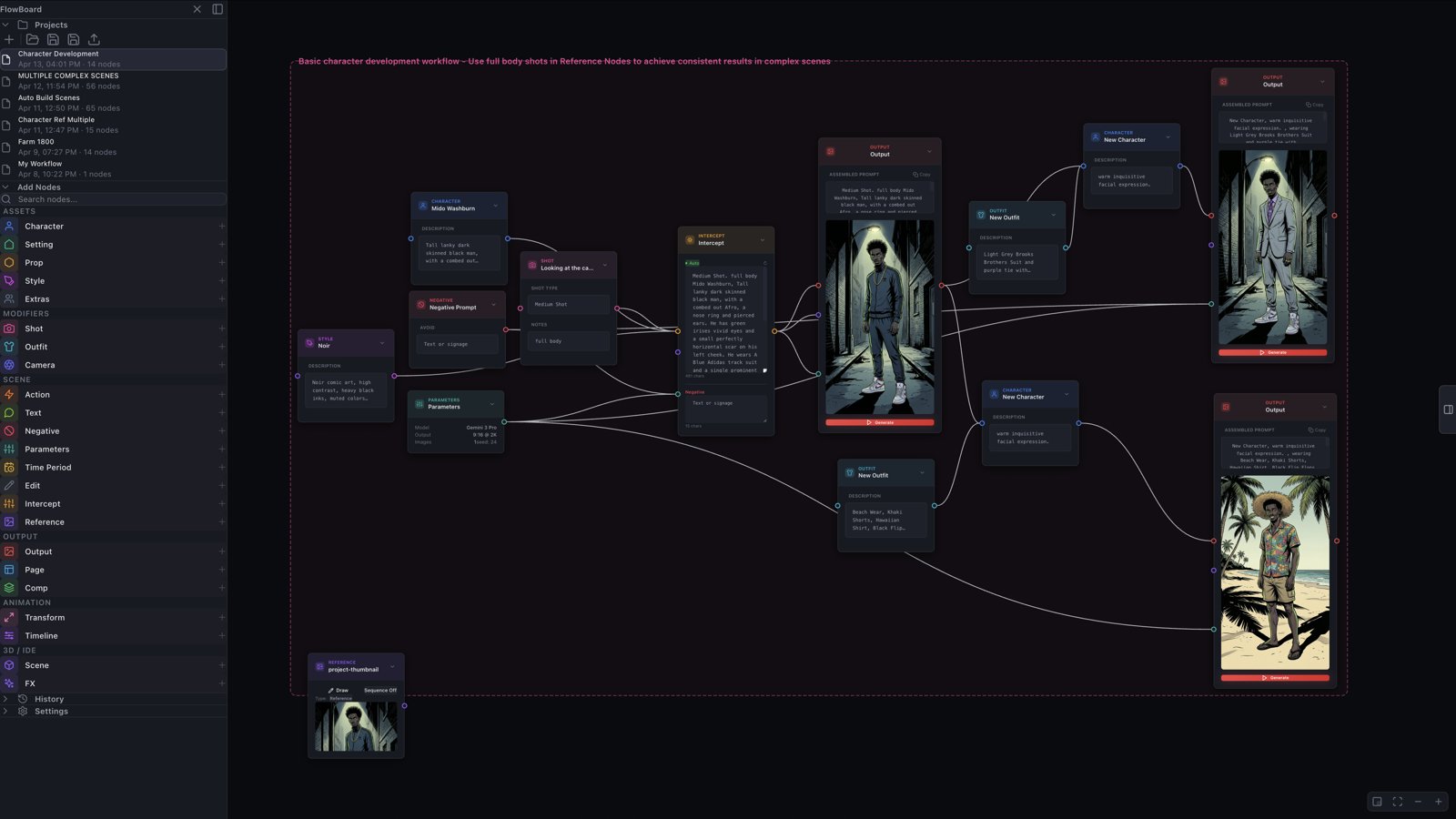The height and width of the screenshot is (819, 1456).
Task: Collapse the Intercept node chevron
Action: click(763, 240)
